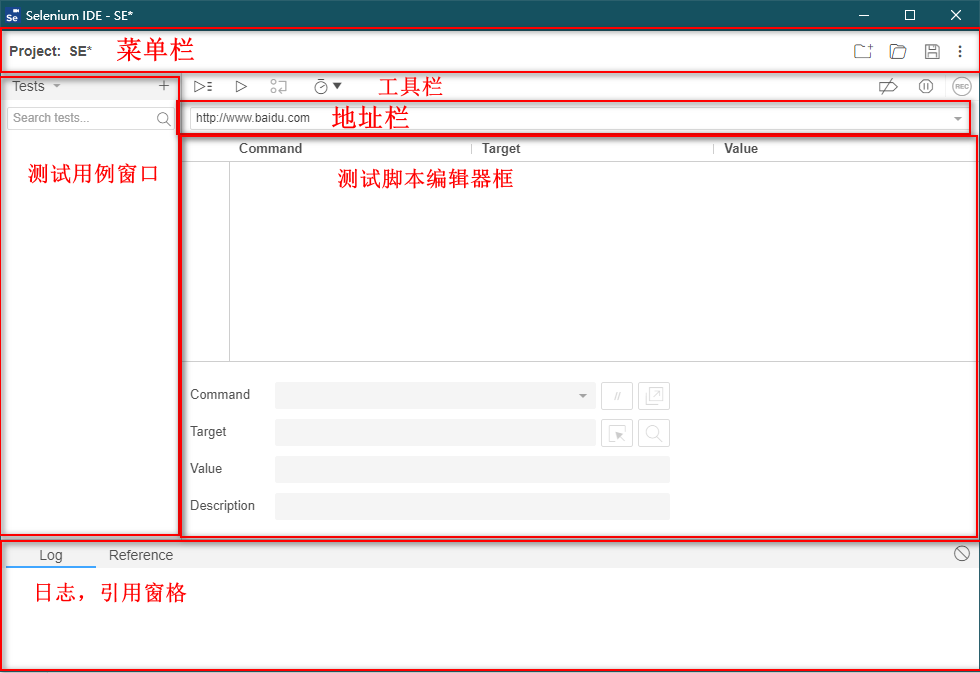Viewport: 980px width, 673px height.
Task: Click the step over command icon
Action: click(279, 87)
